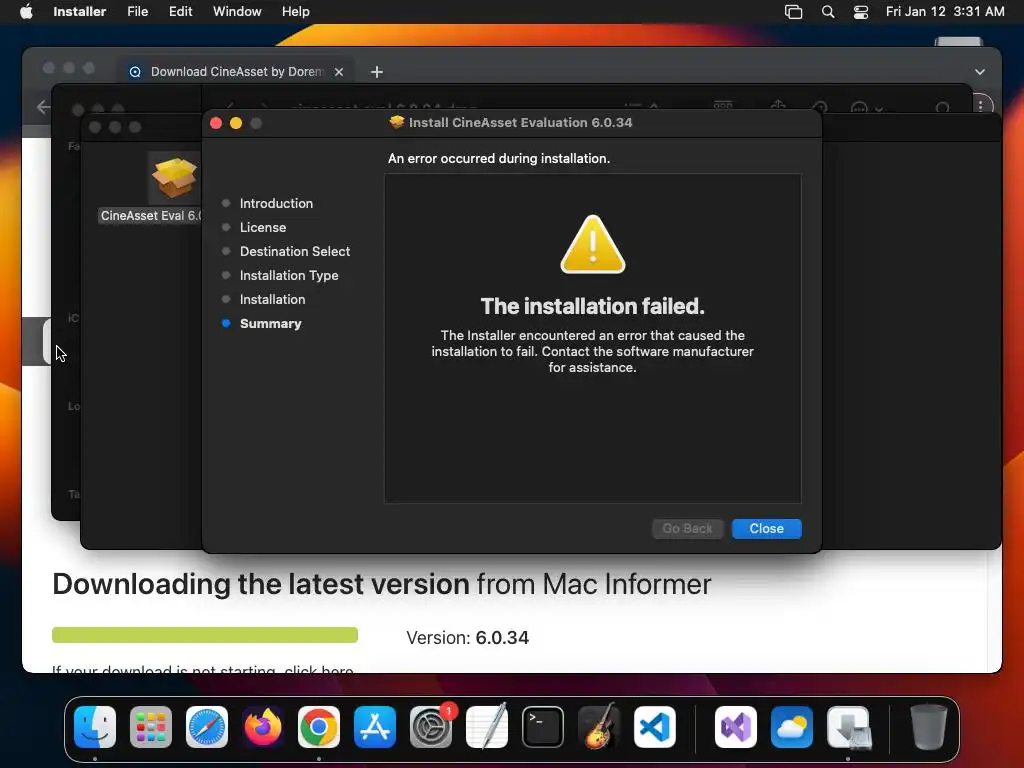Select the Summary step in the sidebar
The width and height of the screenshot is (1024, 768).
pos(270,323)
